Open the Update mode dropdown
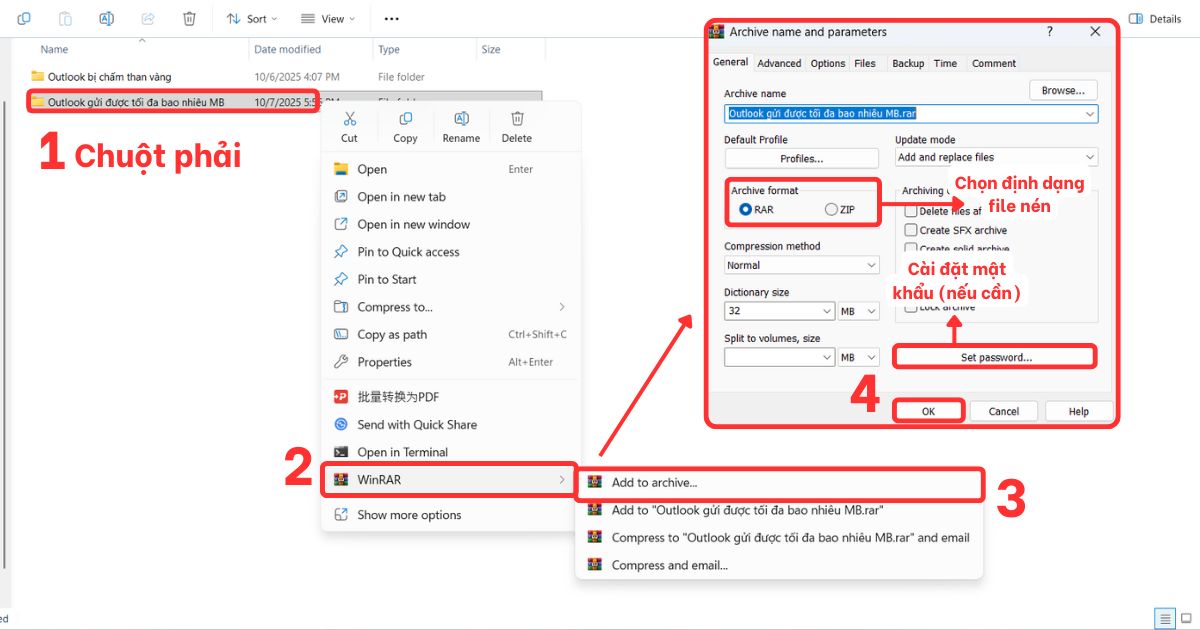 point(1089,157)
